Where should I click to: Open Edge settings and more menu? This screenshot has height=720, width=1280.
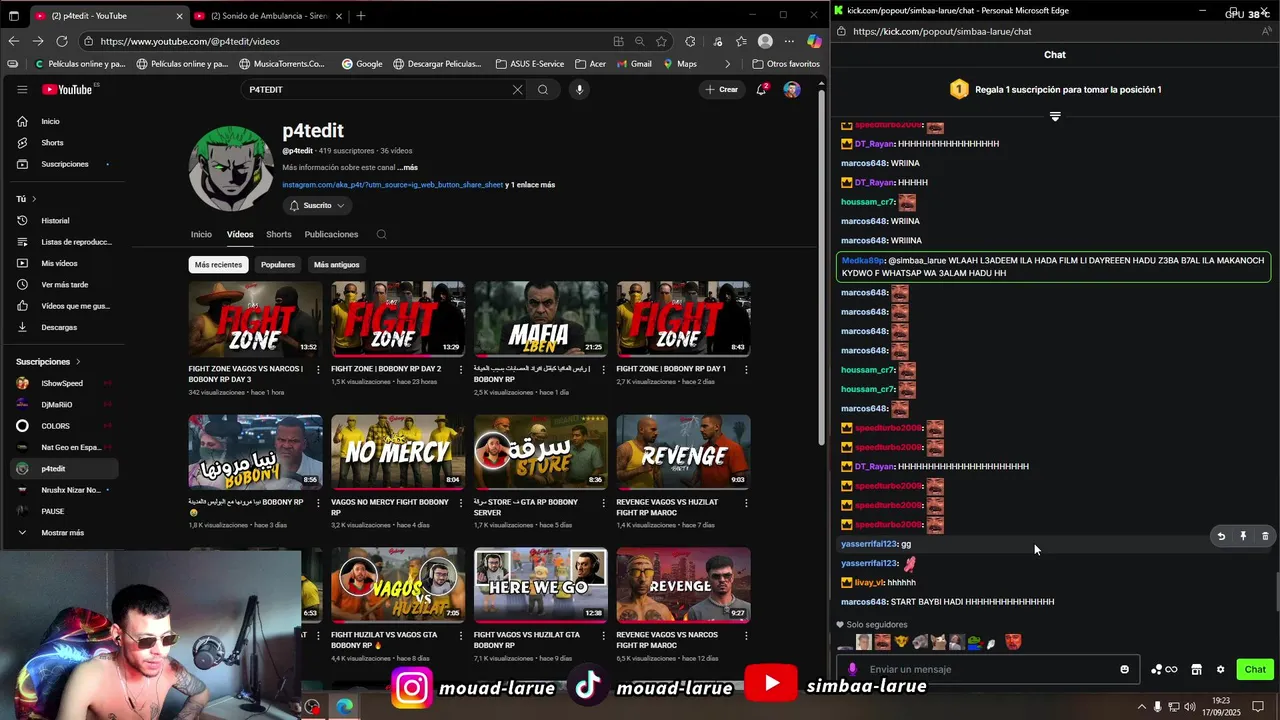coord(789,41)
